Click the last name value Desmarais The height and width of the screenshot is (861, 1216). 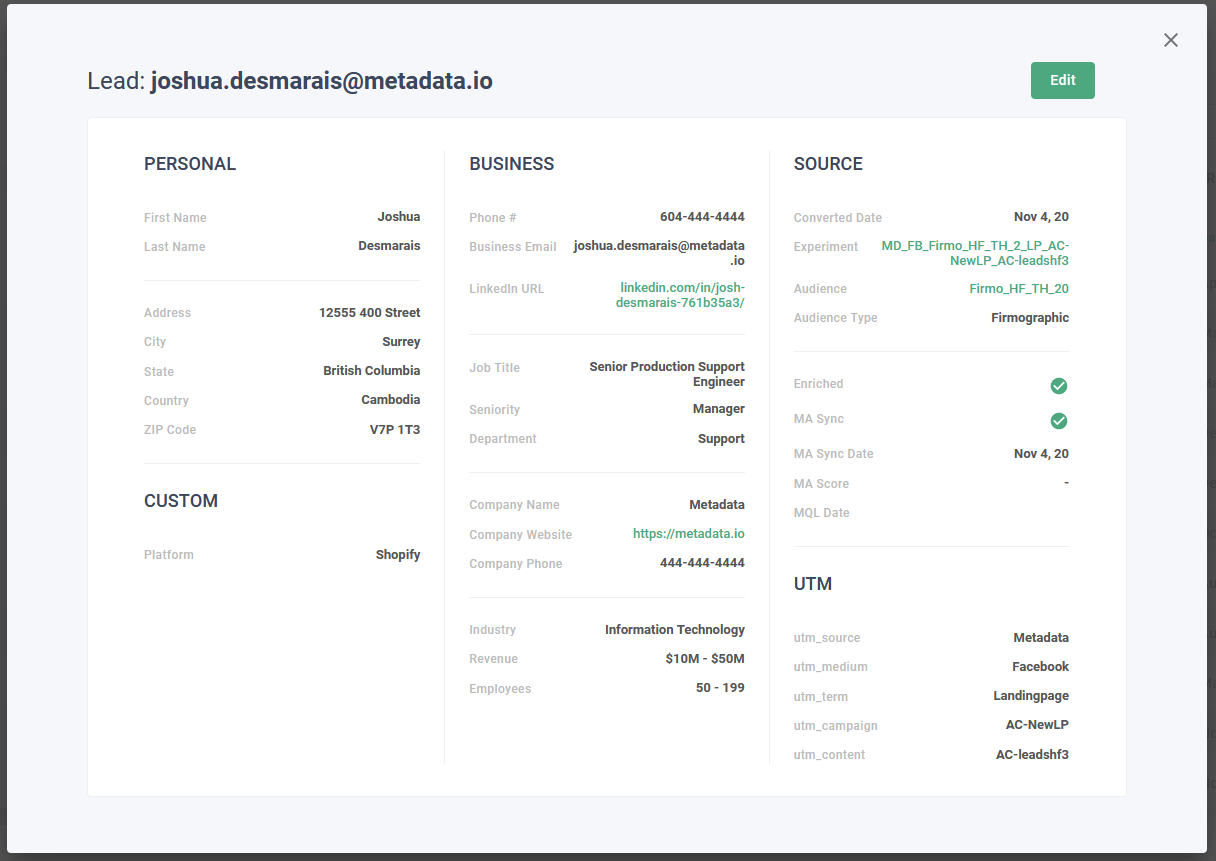pyautogui.click(x=389, y=246)
